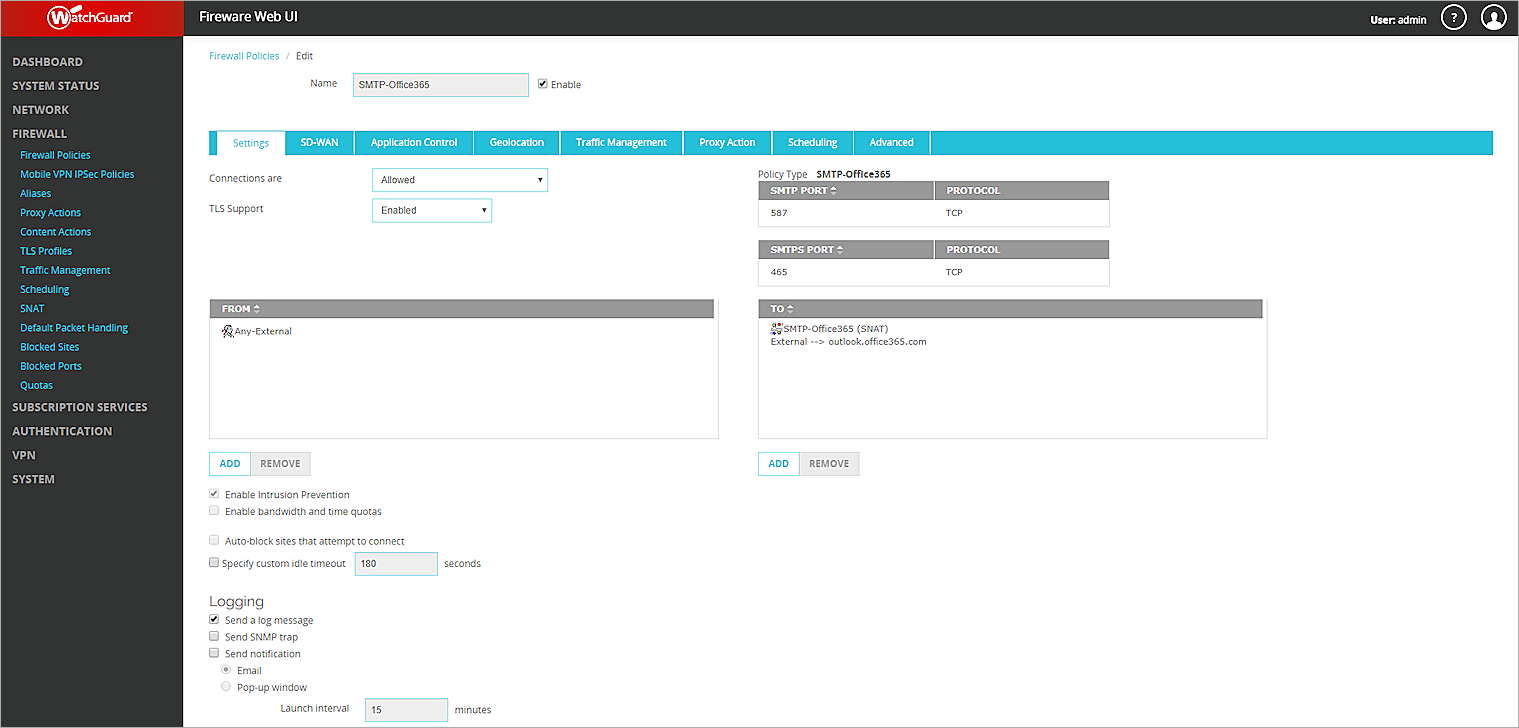This screenshot has width=1519, height=728.
Task: Sort the FROM column using its sort arrows
Action: point(254,308)
